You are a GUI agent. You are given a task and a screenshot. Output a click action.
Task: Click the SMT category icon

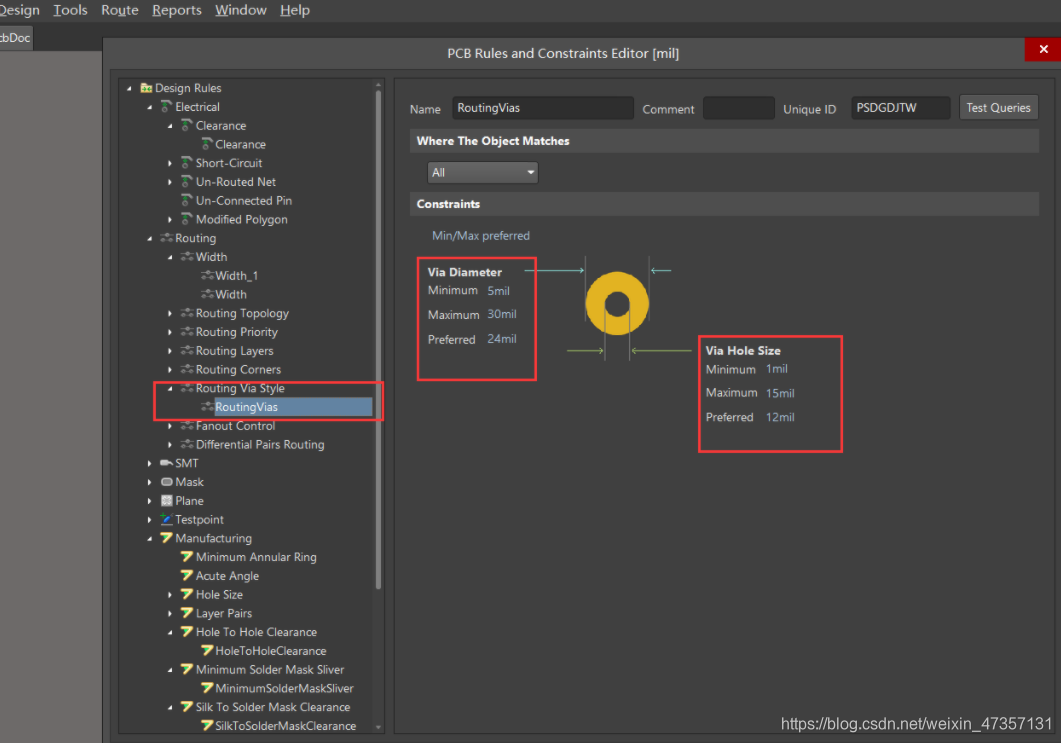pyautogui.click(x=166, y=463)
